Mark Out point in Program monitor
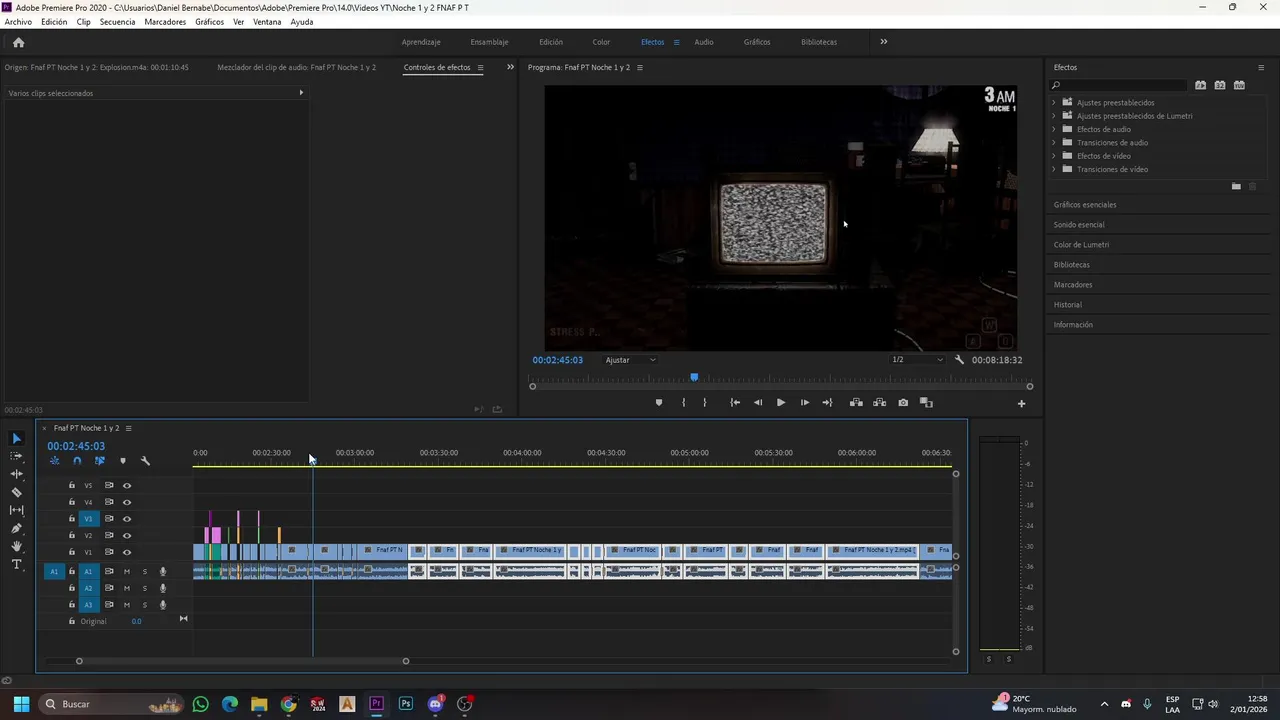The image size is (1280, 720). [x=705, y=403]
